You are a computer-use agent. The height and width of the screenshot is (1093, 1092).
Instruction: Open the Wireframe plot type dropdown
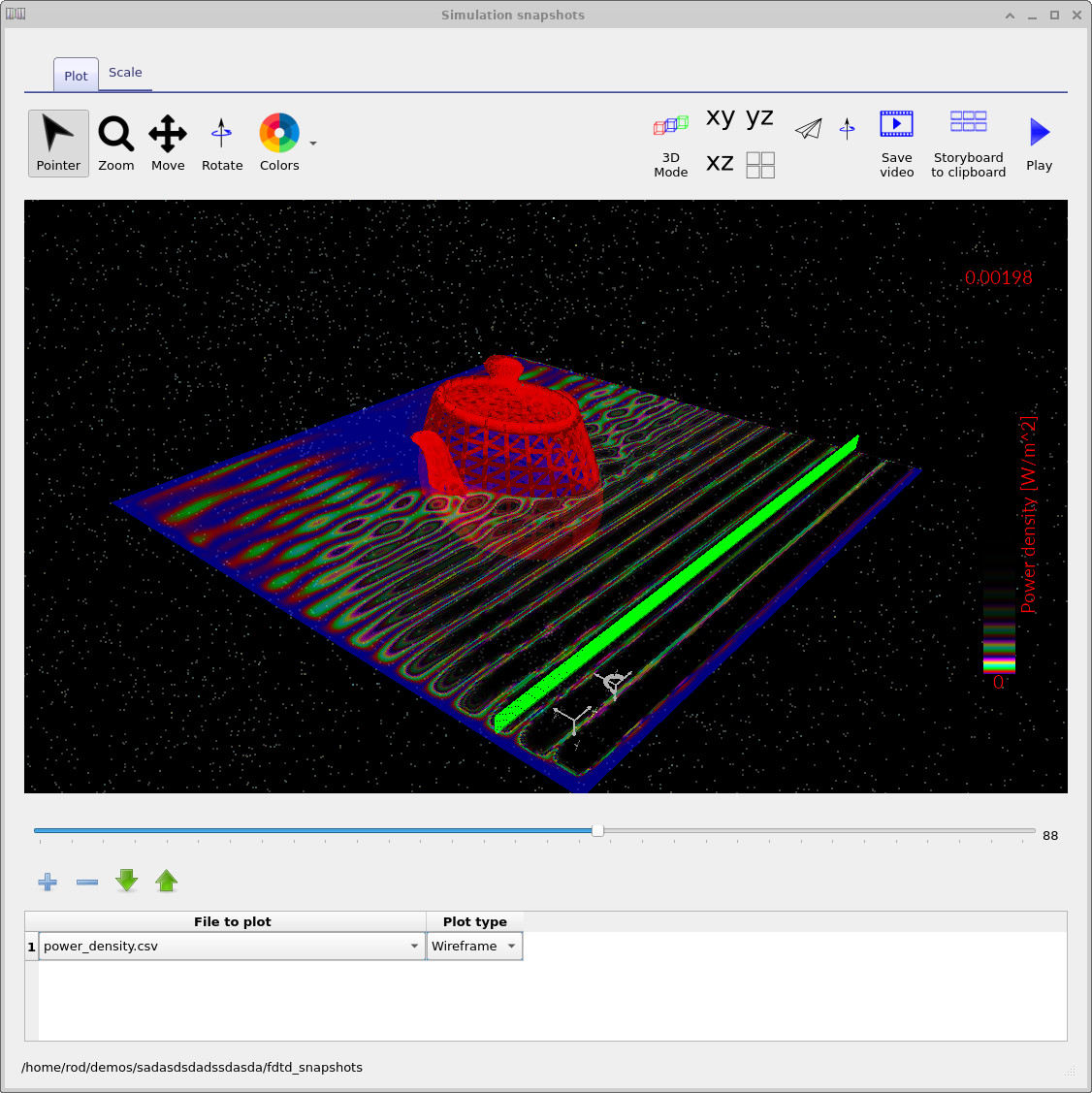point(474,946)
